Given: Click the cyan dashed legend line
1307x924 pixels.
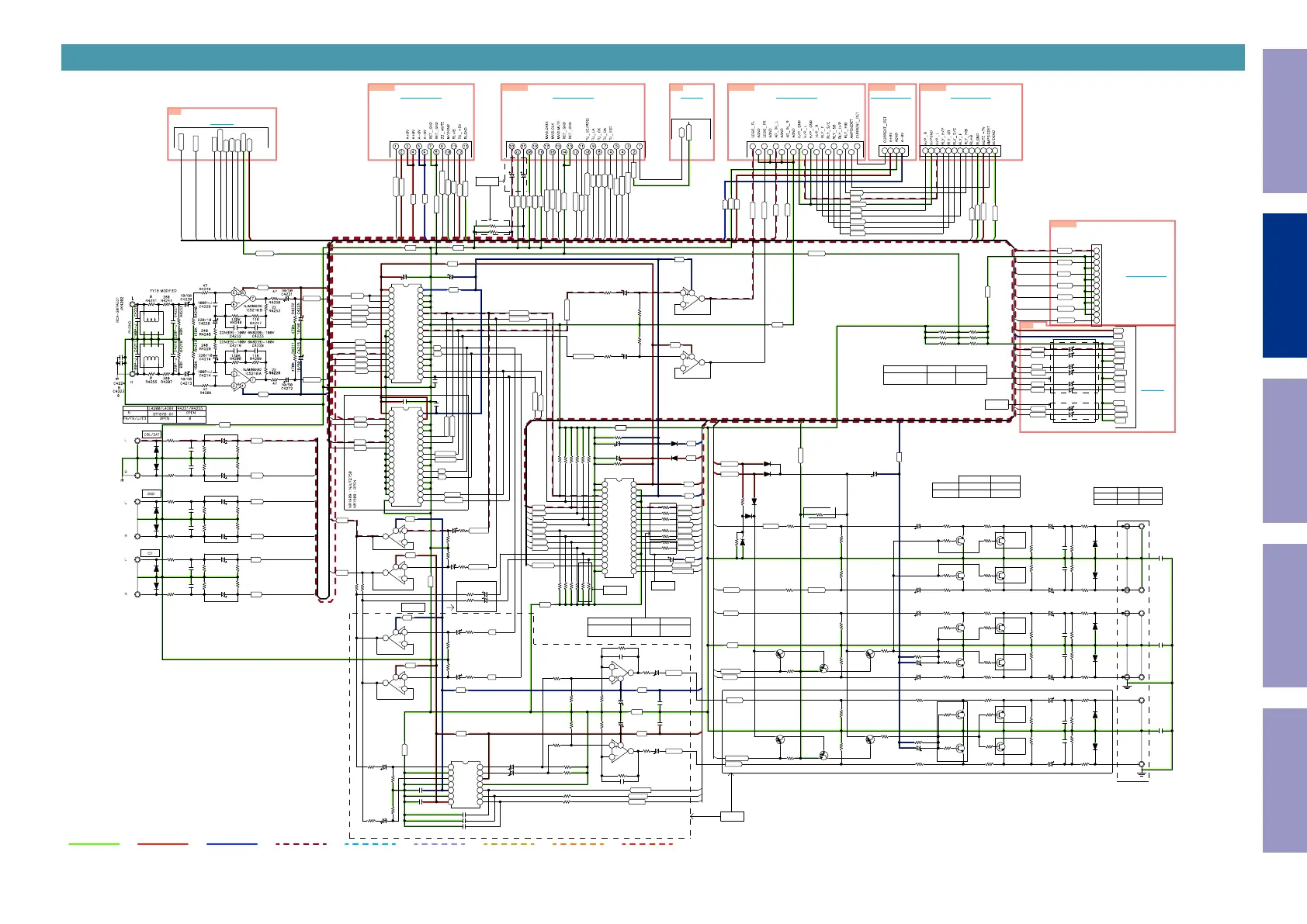Looking at the screenshot, I should pyautogui.click(x=370, y=843).
